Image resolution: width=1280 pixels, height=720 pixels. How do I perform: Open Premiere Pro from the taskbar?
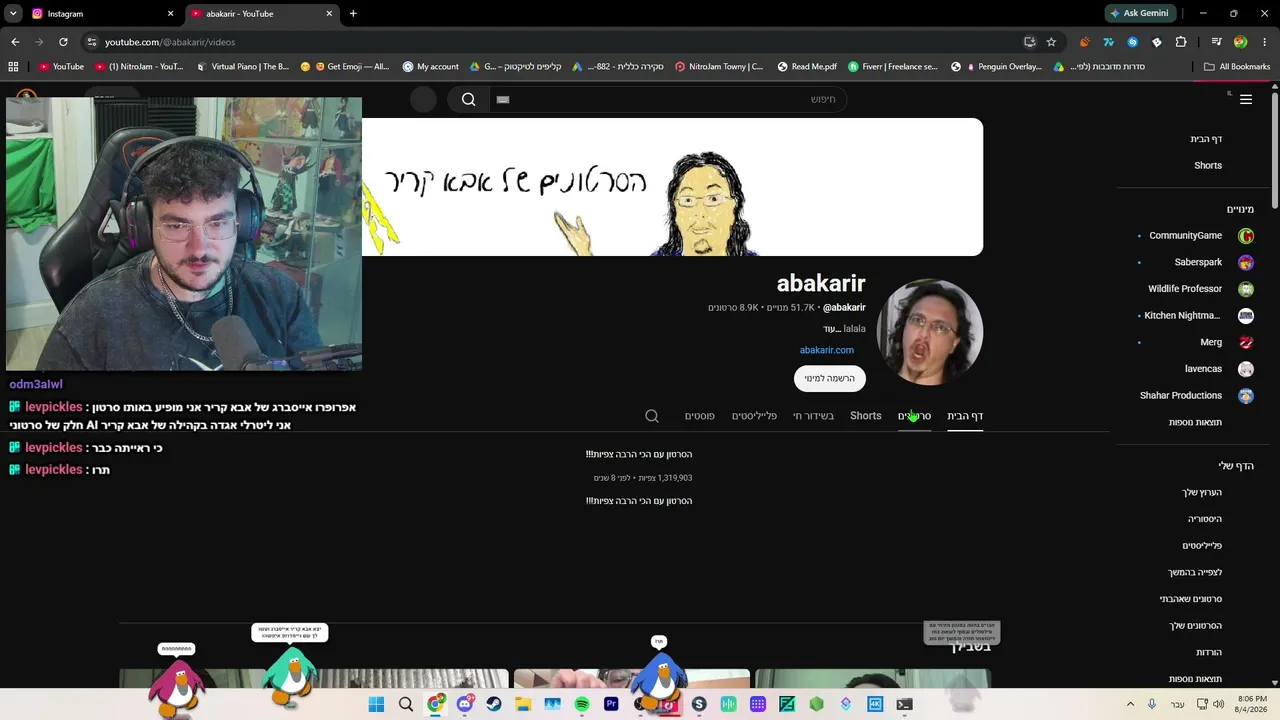[x=611, y=704]
